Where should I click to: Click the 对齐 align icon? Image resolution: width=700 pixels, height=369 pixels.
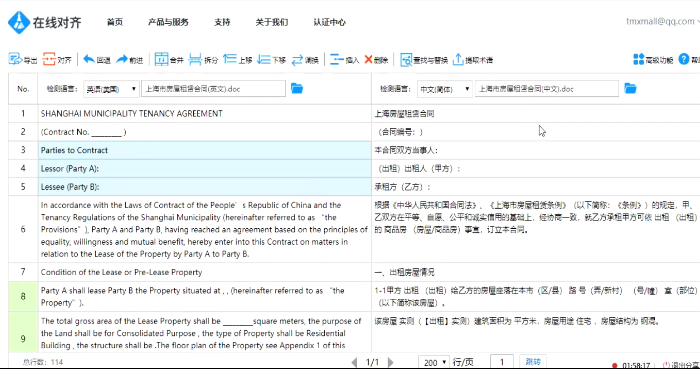[x=57, y=59]
